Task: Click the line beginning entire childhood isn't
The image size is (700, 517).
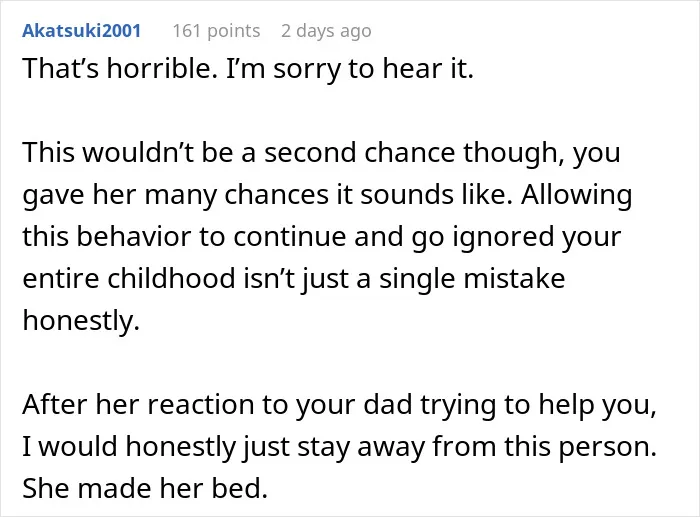Action: (294, 279)
